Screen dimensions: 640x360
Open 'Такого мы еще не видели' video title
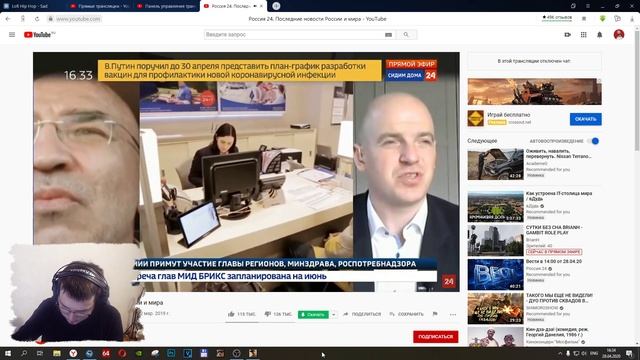(559, 298)
